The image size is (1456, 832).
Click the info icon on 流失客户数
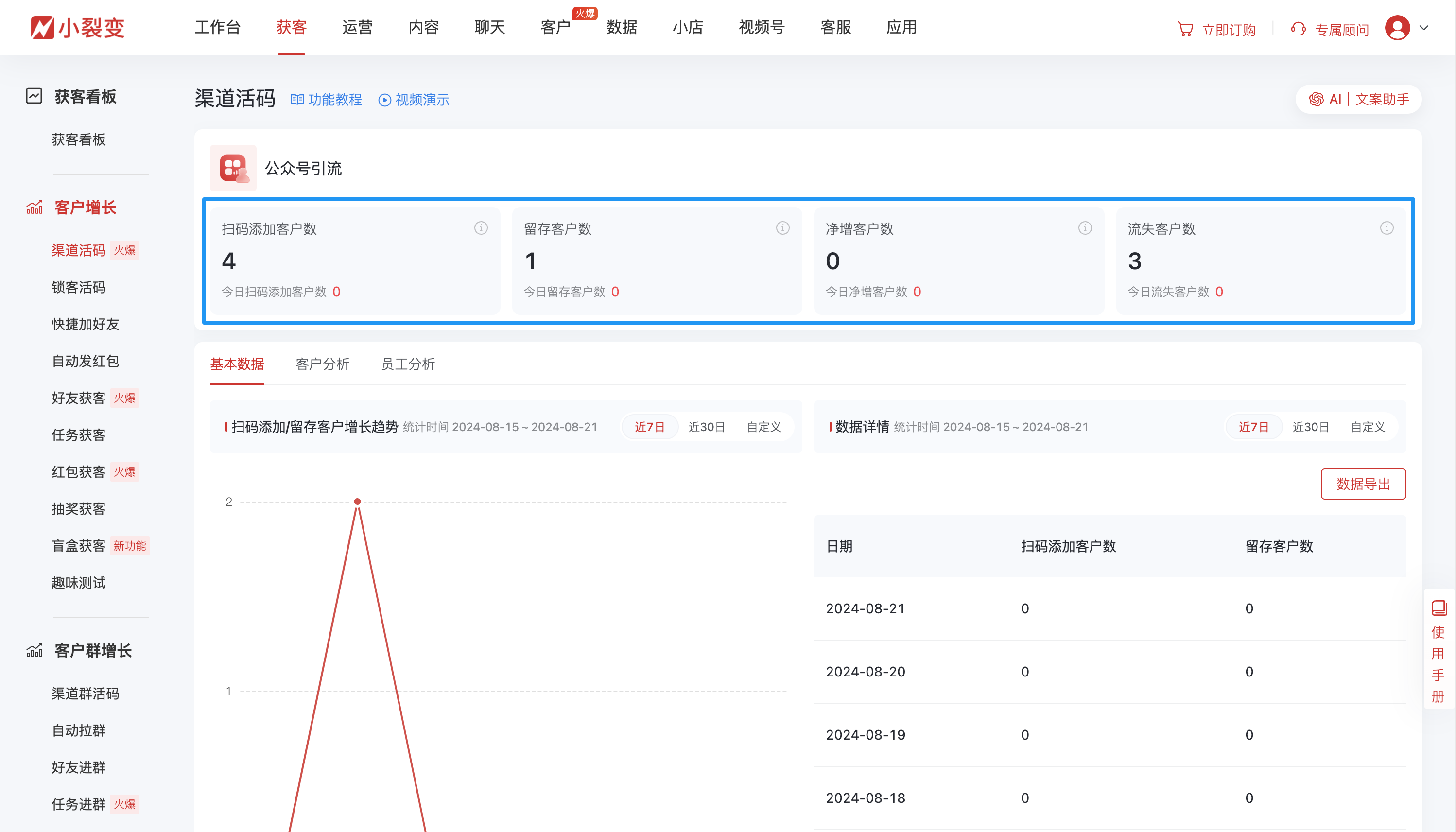pyautogui.click(x=1387, y=228)
